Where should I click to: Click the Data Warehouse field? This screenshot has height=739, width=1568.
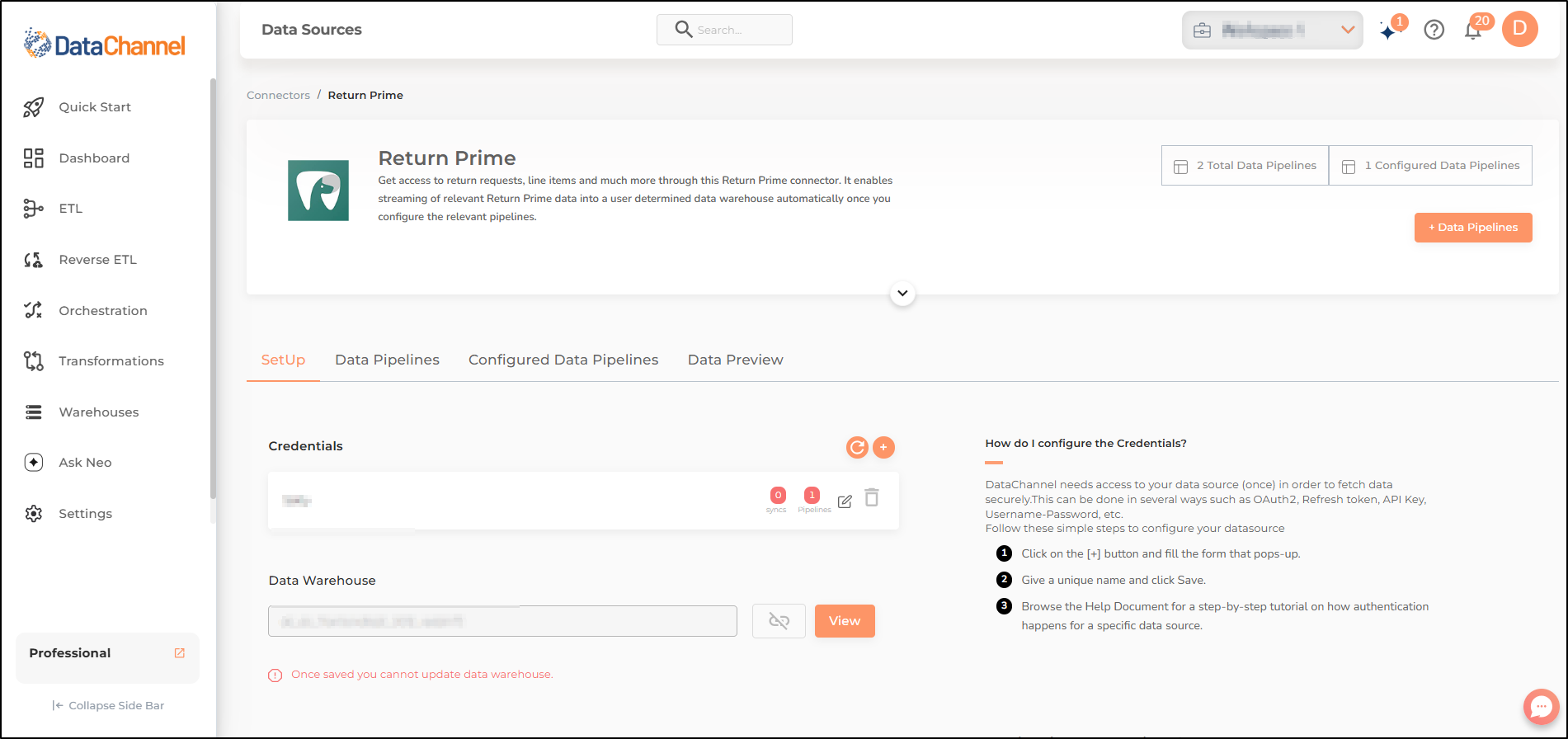click(502, 621)
